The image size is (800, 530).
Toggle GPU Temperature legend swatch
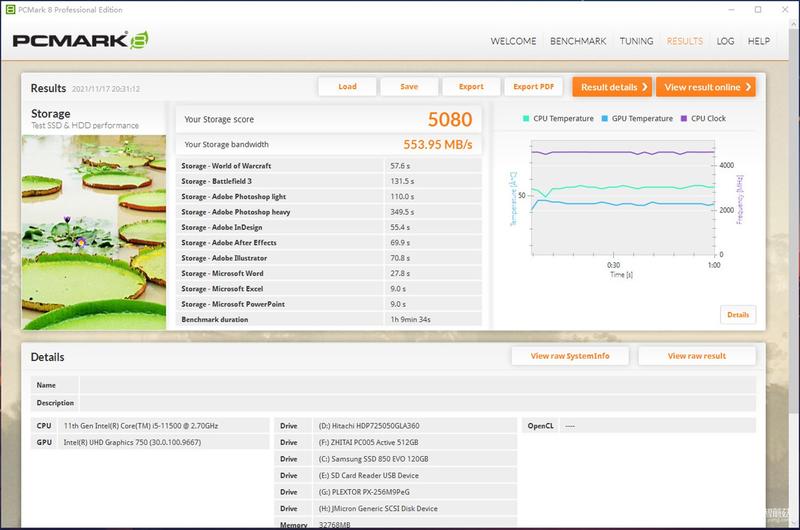[x=605, y=118]
